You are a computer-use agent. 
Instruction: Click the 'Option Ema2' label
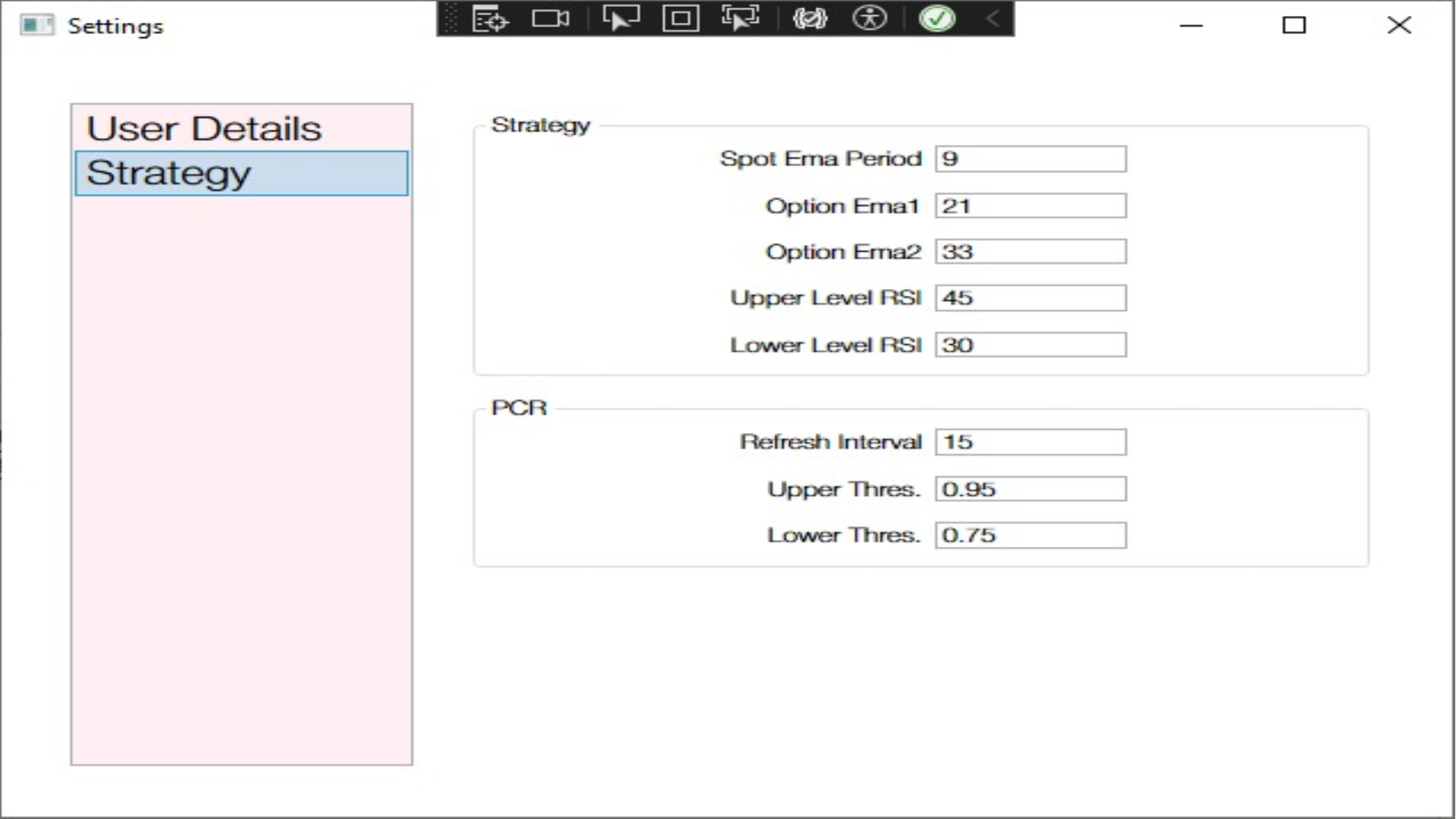(843, 252)
